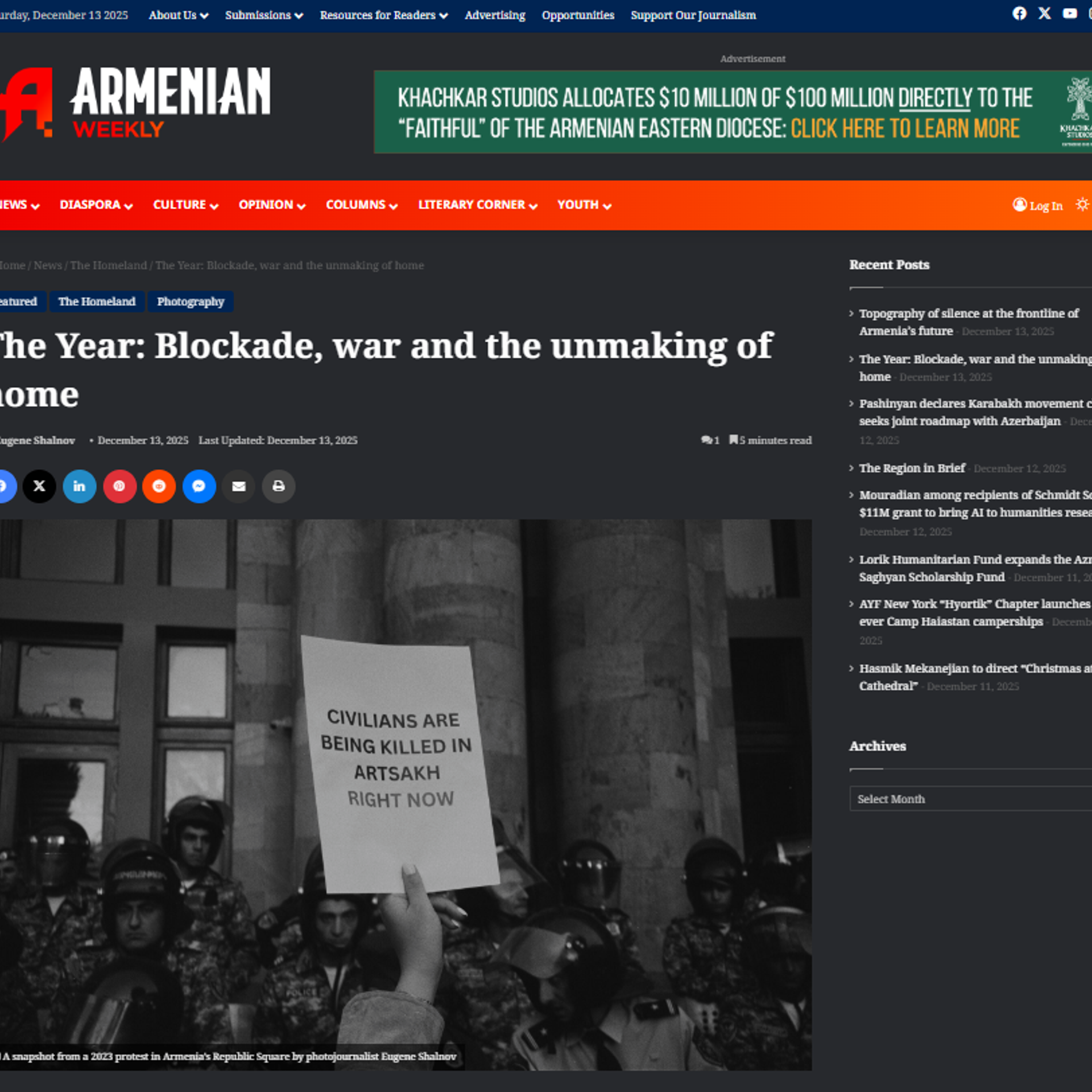Open the Literary Corner menu
The height and width of the screenshot is (1092, 1092).
click(x=478, y=205)
